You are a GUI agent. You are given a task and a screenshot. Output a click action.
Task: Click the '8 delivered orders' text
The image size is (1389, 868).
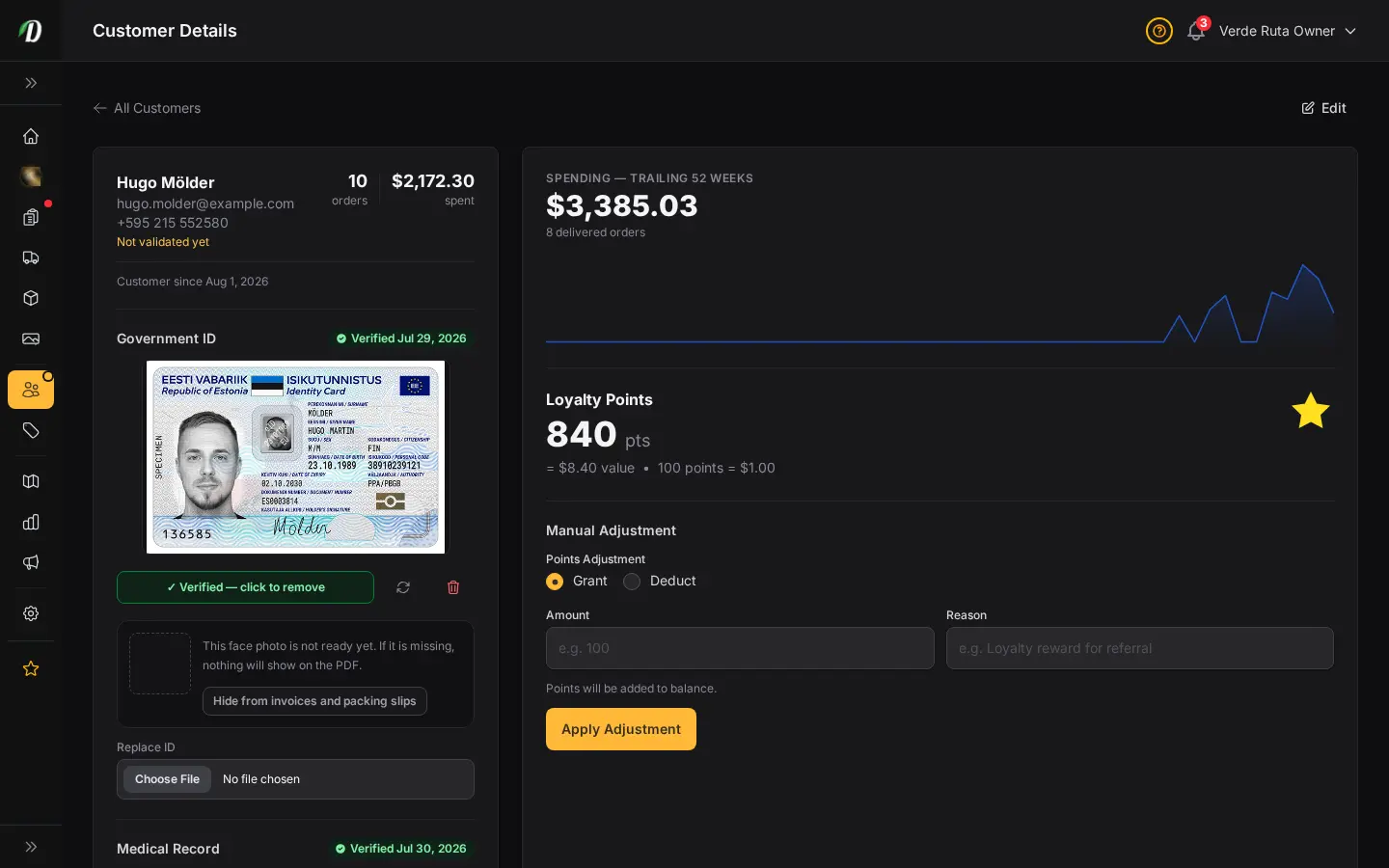(x=596, y=232)
